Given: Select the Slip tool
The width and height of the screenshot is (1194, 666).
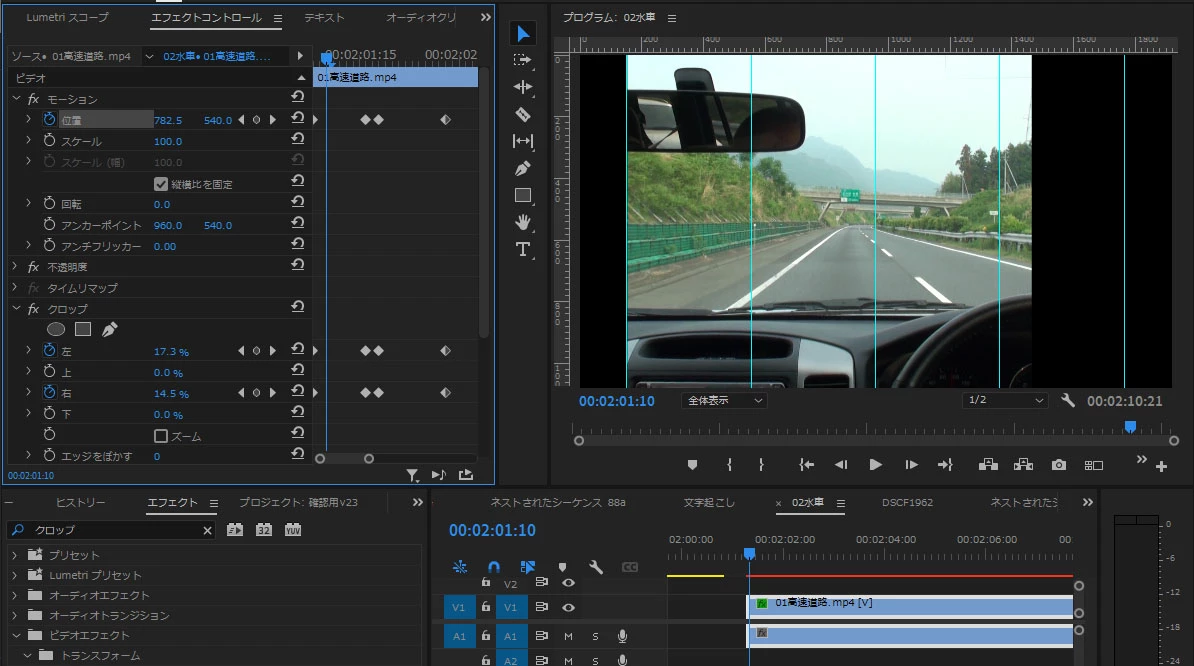Looking at the screenshot, I should 522,141.
